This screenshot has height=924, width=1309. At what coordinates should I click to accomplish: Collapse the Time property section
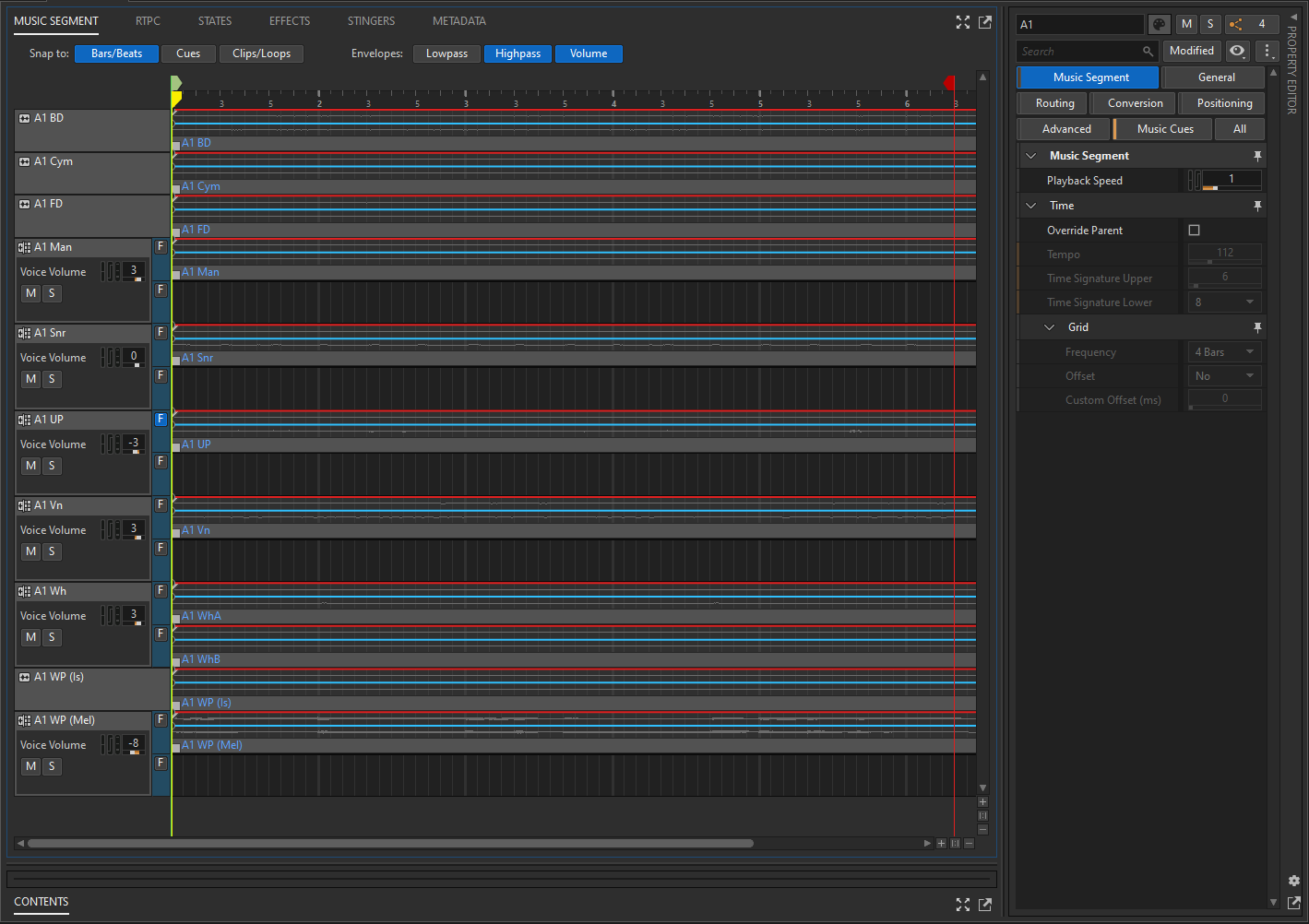tap(1031, 206)
